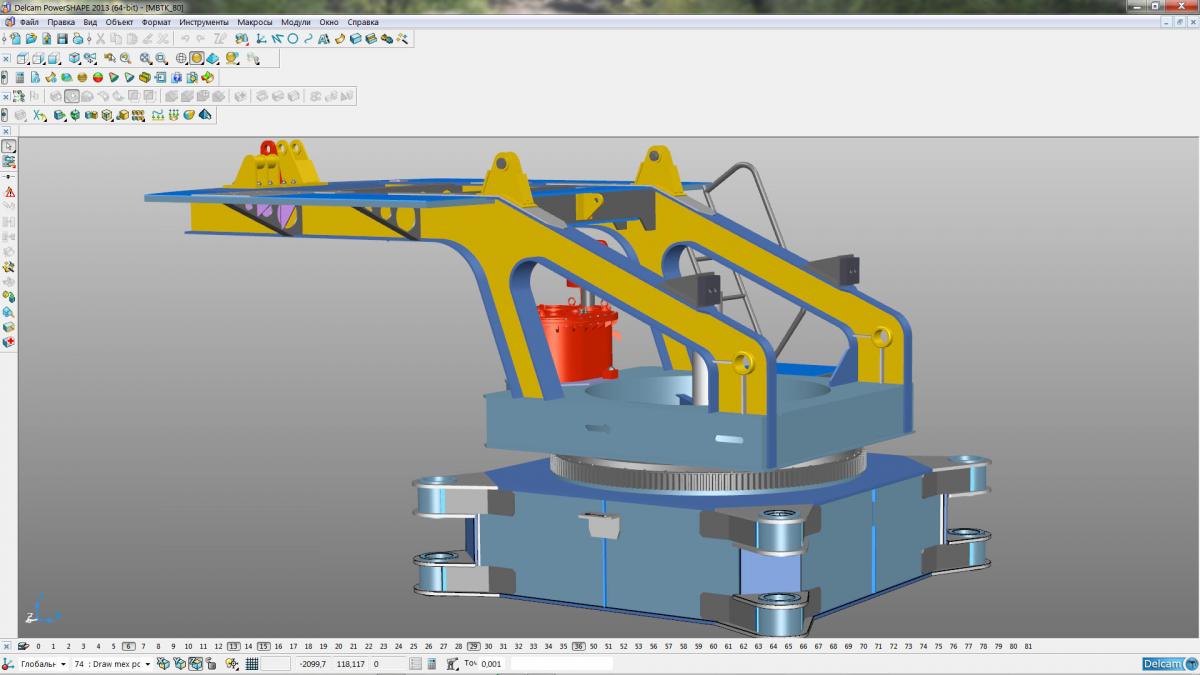Close the view toolbar with its x button
Screen dimensions: 1200x675
coord(6,58)
